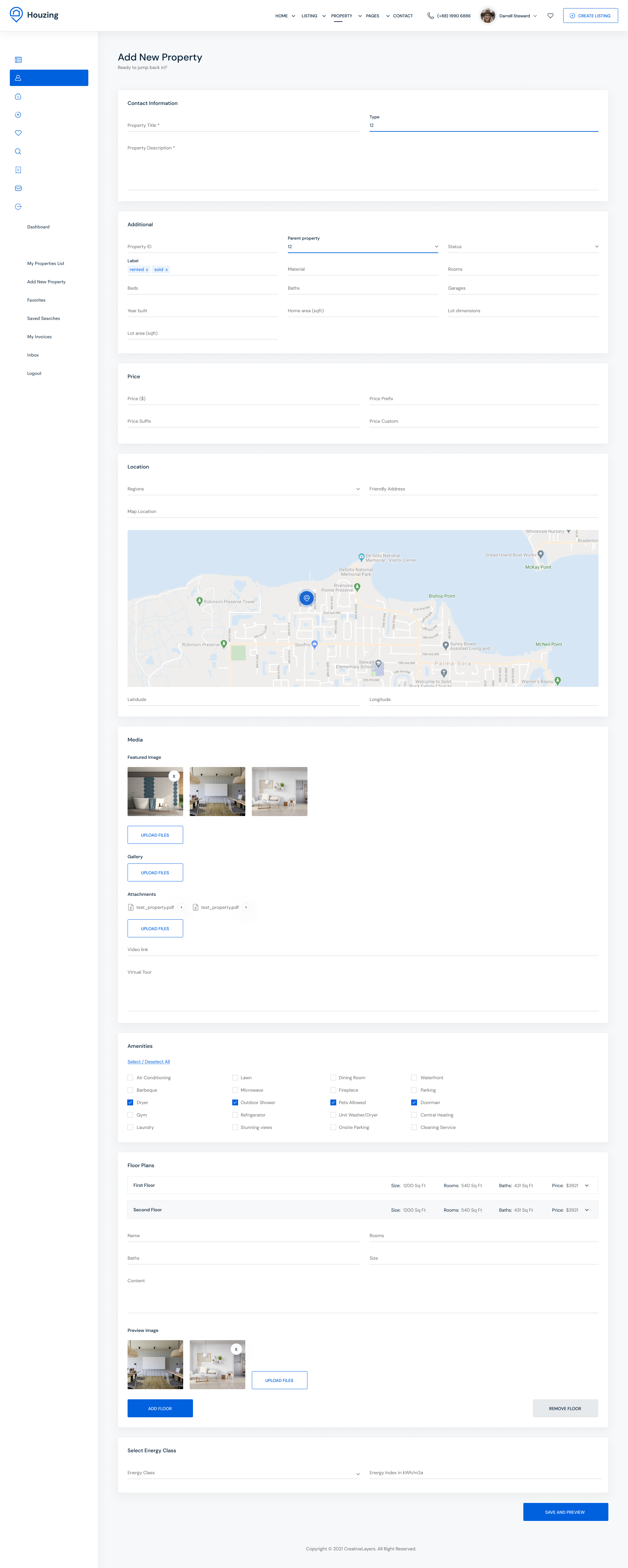Click the blue map location pin marker
The width and height of the screenshot is (628, 1568).
coord(306,598)
